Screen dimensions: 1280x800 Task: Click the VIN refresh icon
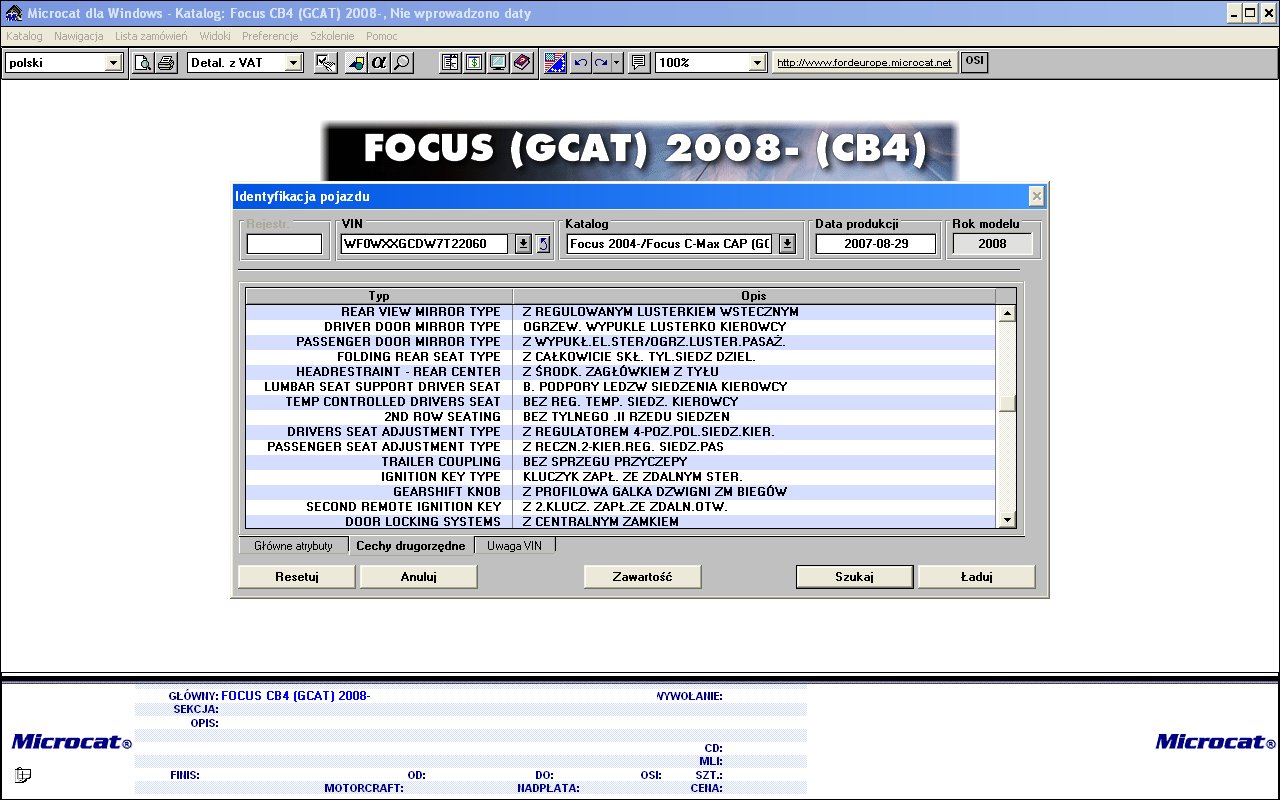coord(543,244)
